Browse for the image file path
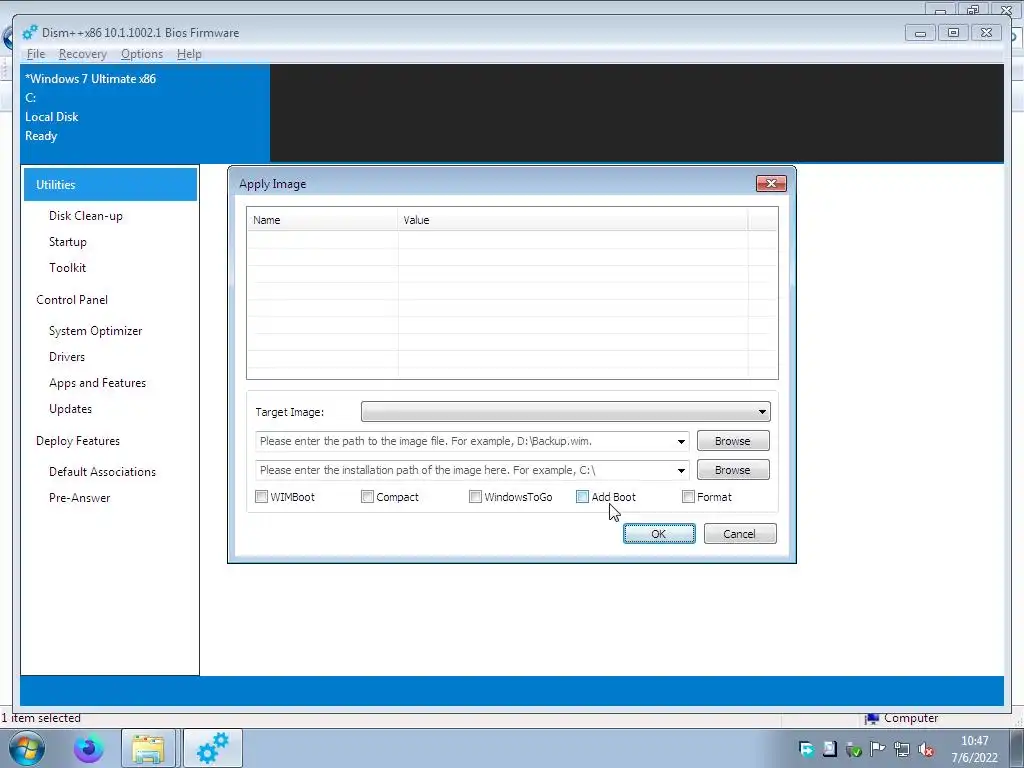The image size is (1024, 768). [x=733, y=441]
